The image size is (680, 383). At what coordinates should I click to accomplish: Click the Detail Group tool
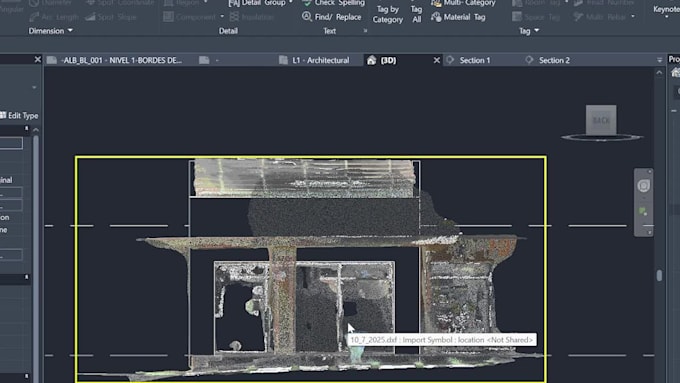pyautogui.click(x=257, y=3)
